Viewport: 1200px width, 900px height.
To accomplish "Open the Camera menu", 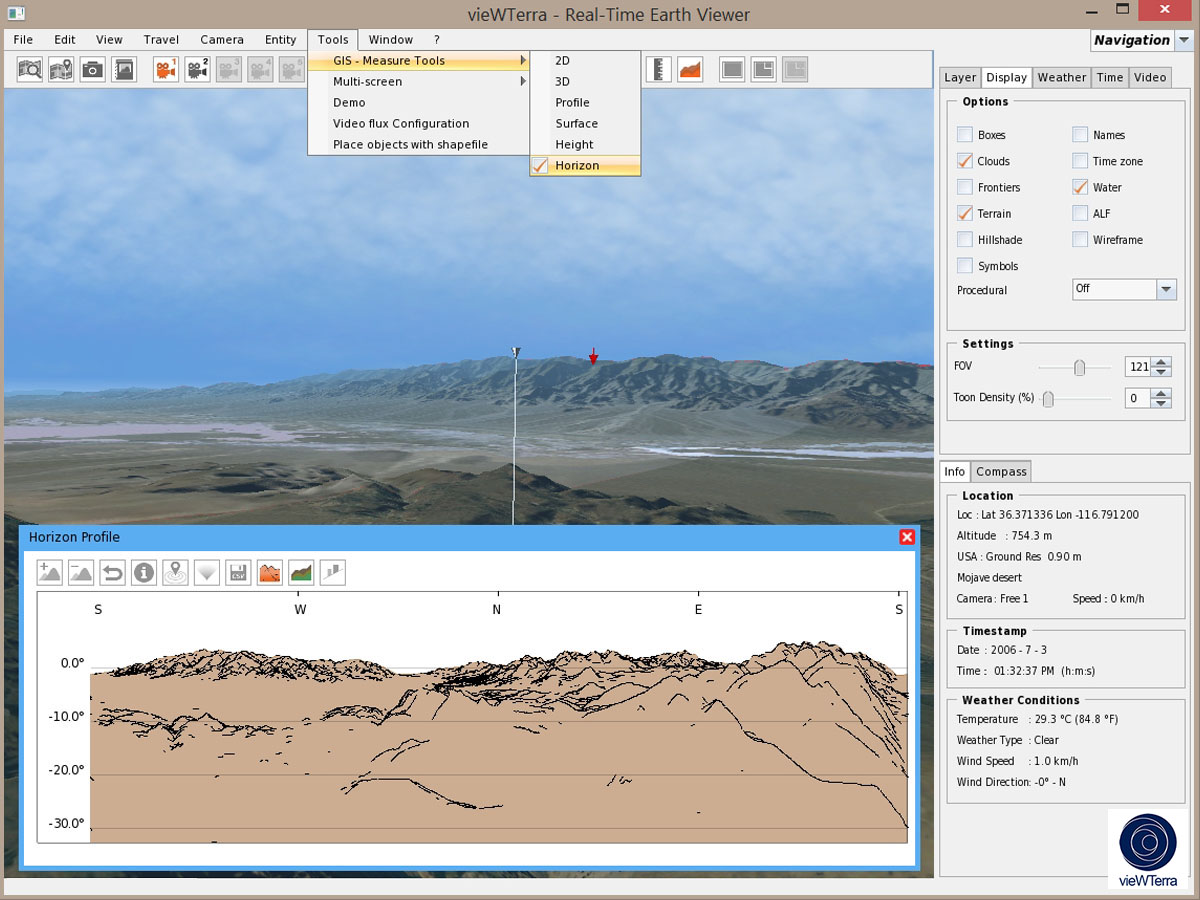I will 222,40.
